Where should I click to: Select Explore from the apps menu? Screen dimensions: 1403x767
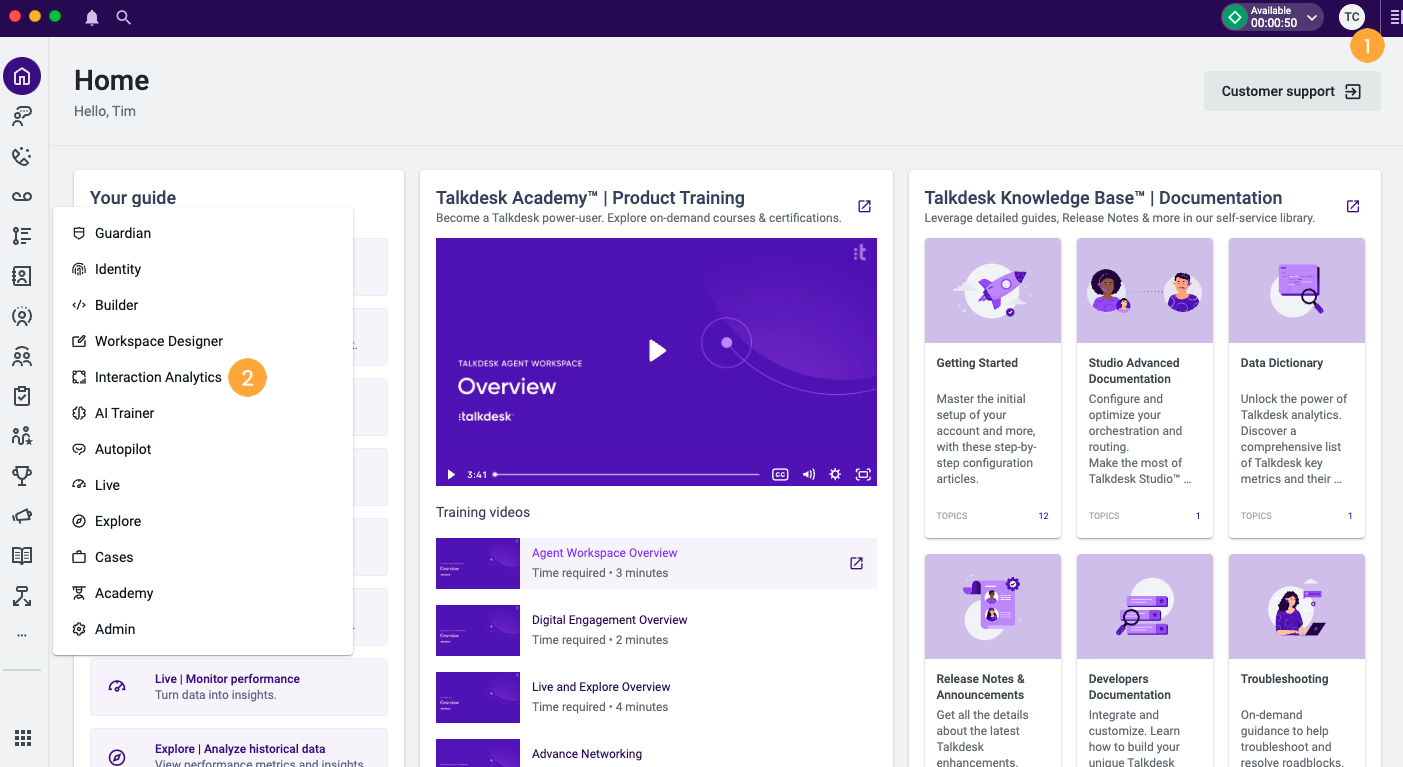203,521
